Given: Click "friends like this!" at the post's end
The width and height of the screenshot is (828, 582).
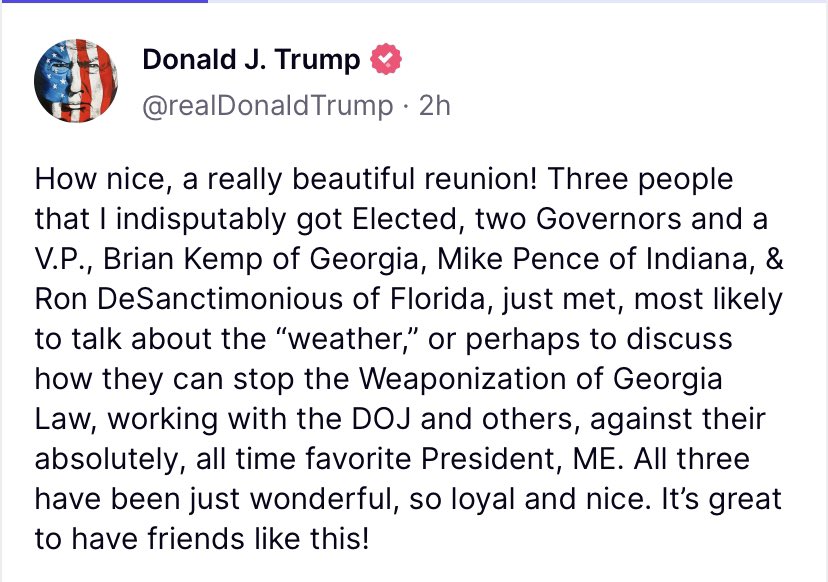Looking at the screenshot, I should (258, 539).
